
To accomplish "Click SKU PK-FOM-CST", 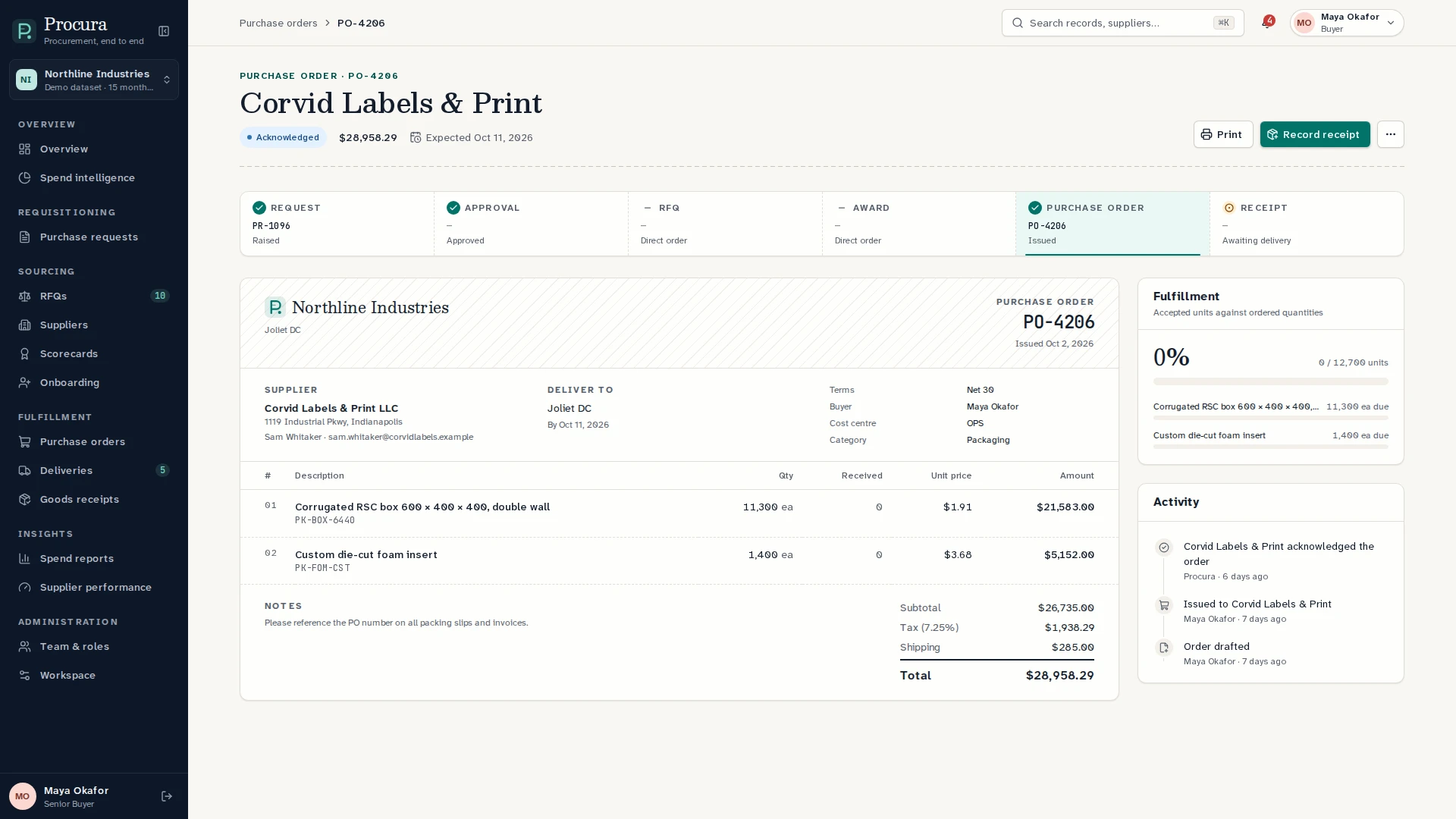I will tap(322, 569).
